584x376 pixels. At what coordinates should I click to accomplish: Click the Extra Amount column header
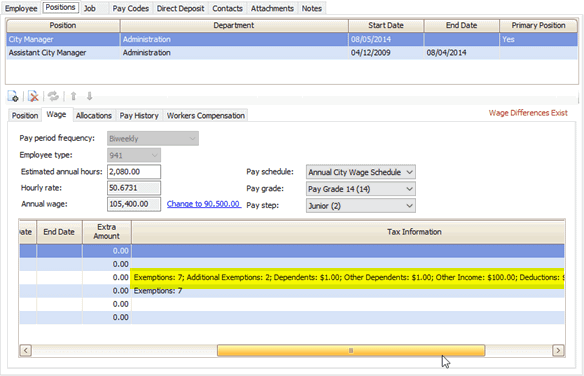coord(107,232)
